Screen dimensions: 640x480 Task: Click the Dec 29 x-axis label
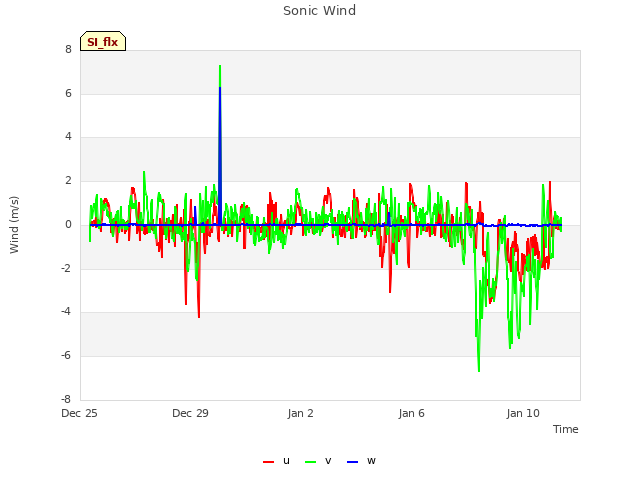190,413
